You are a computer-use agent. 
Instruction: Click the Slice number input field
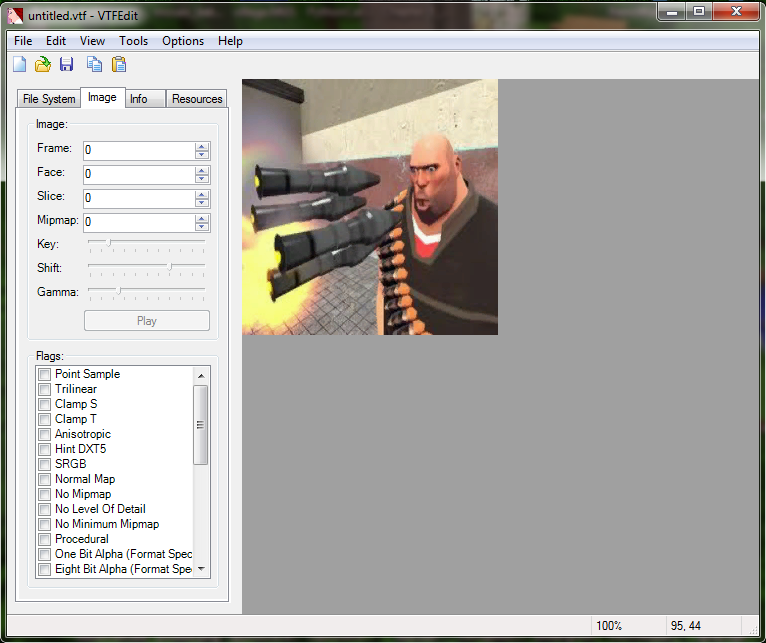(x=139, y=198)
